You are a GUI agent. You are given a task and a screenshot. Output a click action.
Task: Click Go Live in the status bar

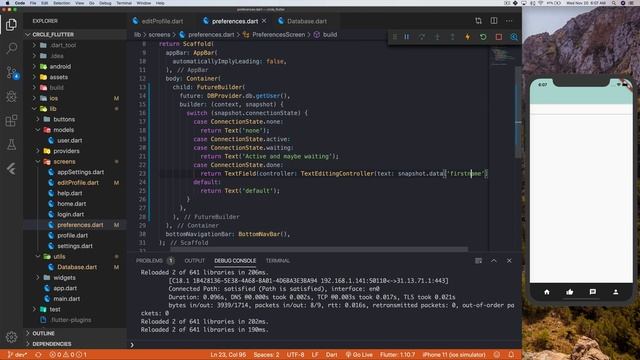click(x=359, y=355)
